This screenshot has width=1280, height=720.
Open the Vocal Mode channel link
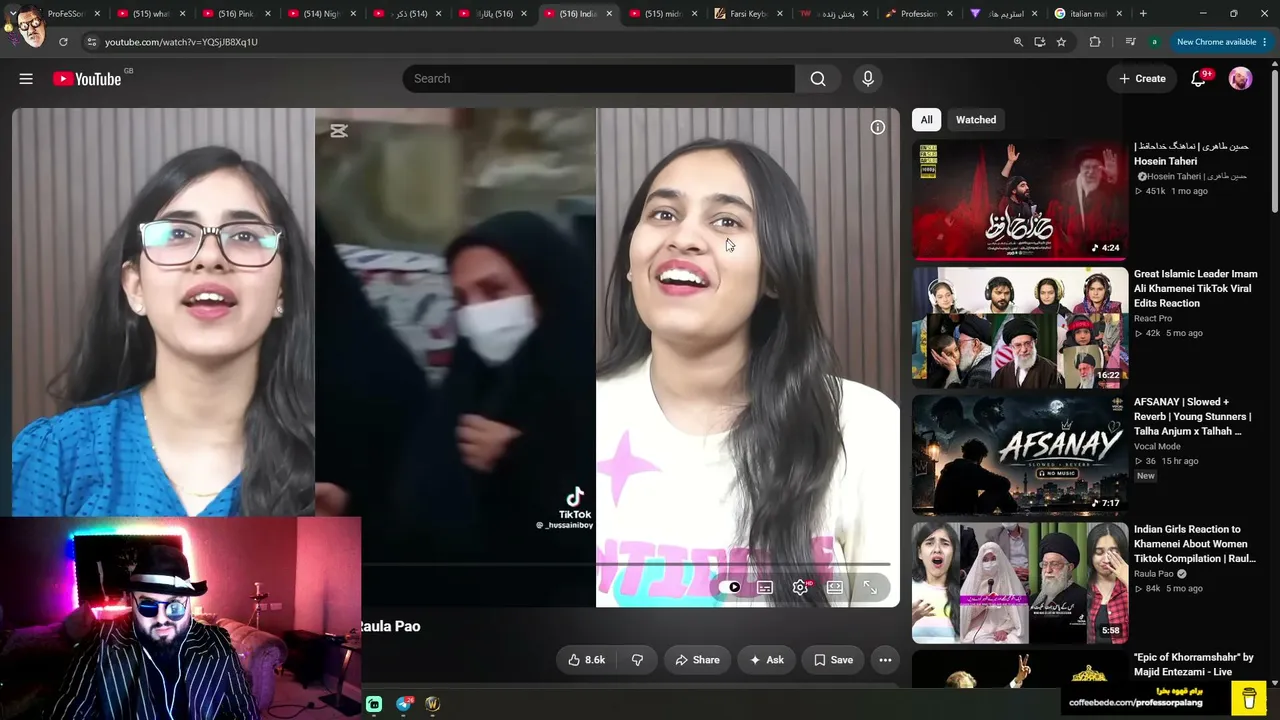pyautogui.click(x=1157, y=446)
